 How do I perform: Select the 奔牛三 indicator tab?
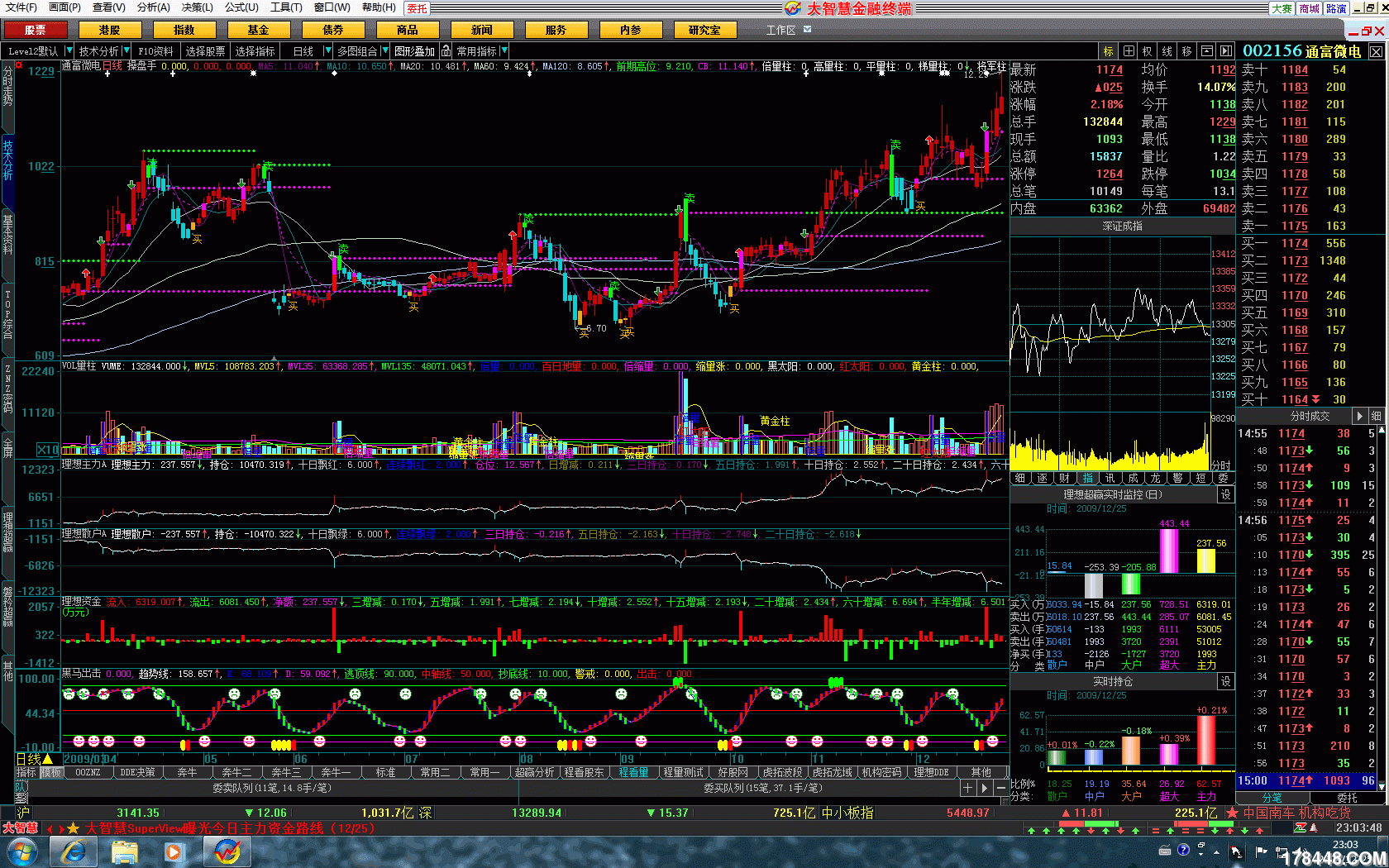[287, 772]
